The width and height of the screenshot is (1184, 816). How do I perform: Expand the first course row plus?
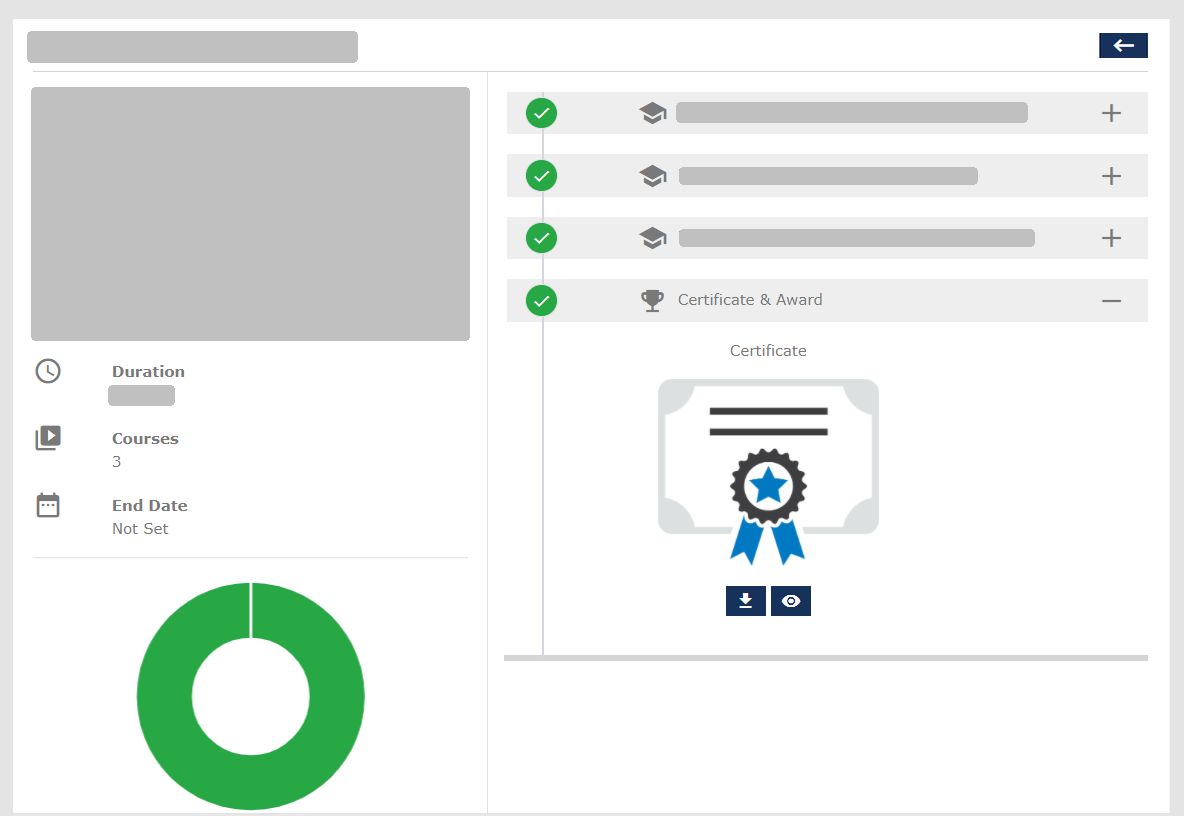tap(1111, 113)
